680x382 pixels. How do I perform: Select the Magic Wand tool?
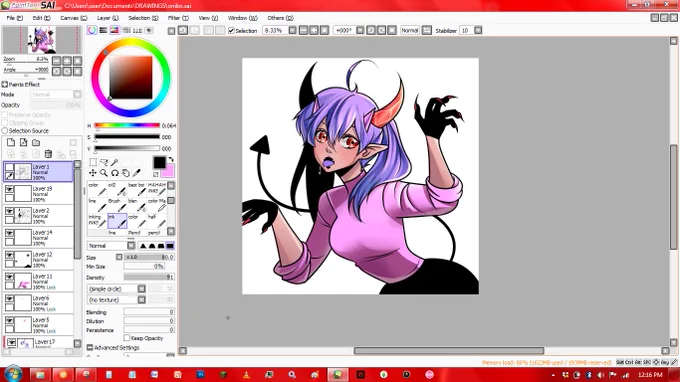coord(114,162)
